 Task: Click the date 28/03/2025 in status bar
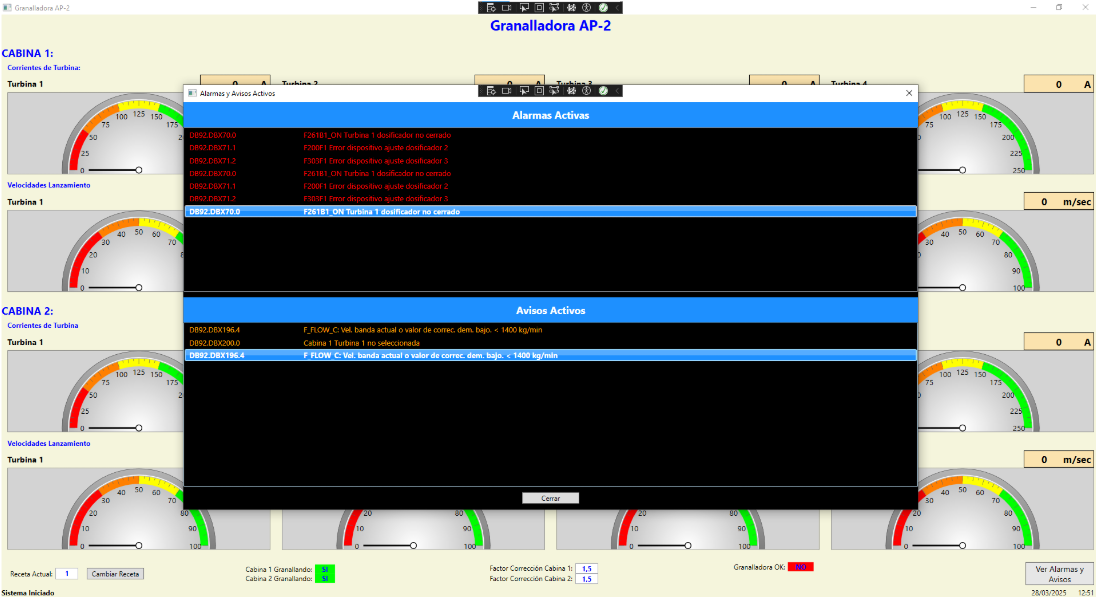click(1049, 593)
